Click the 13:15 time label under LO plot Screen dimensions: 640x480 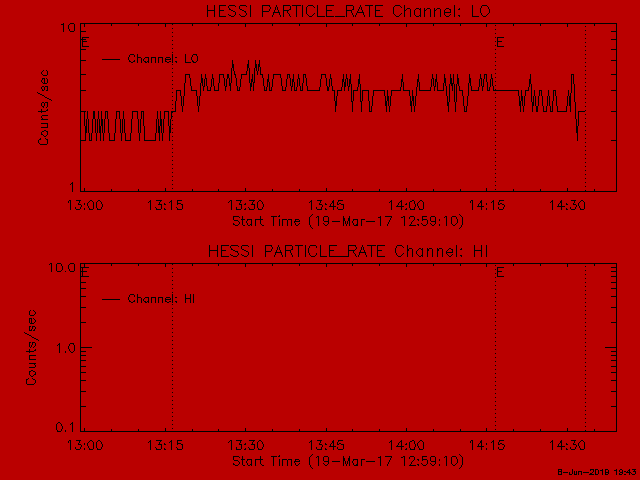(165, 205)
